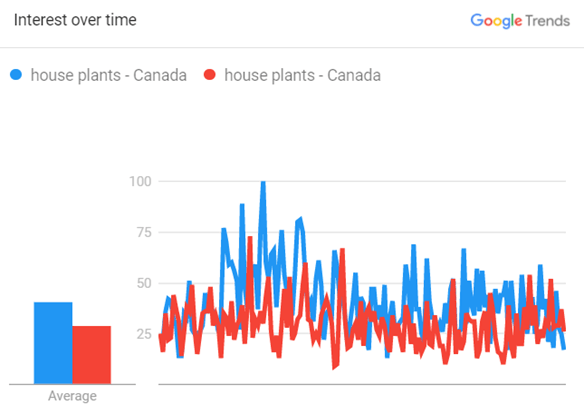Select the blue Average bar

click(53, 343)
